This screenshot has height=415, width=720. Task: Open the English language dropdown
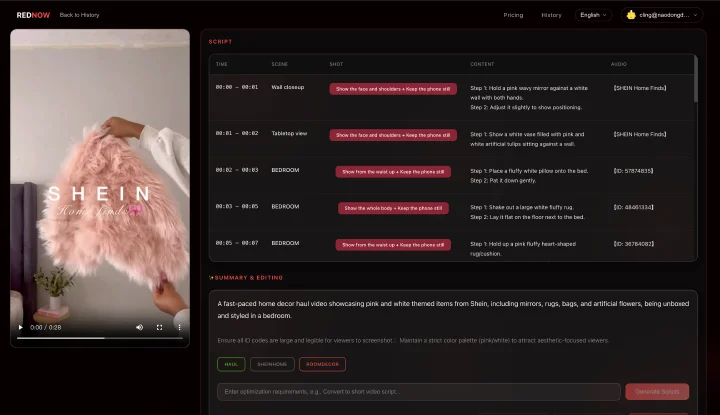coord(593,15)
